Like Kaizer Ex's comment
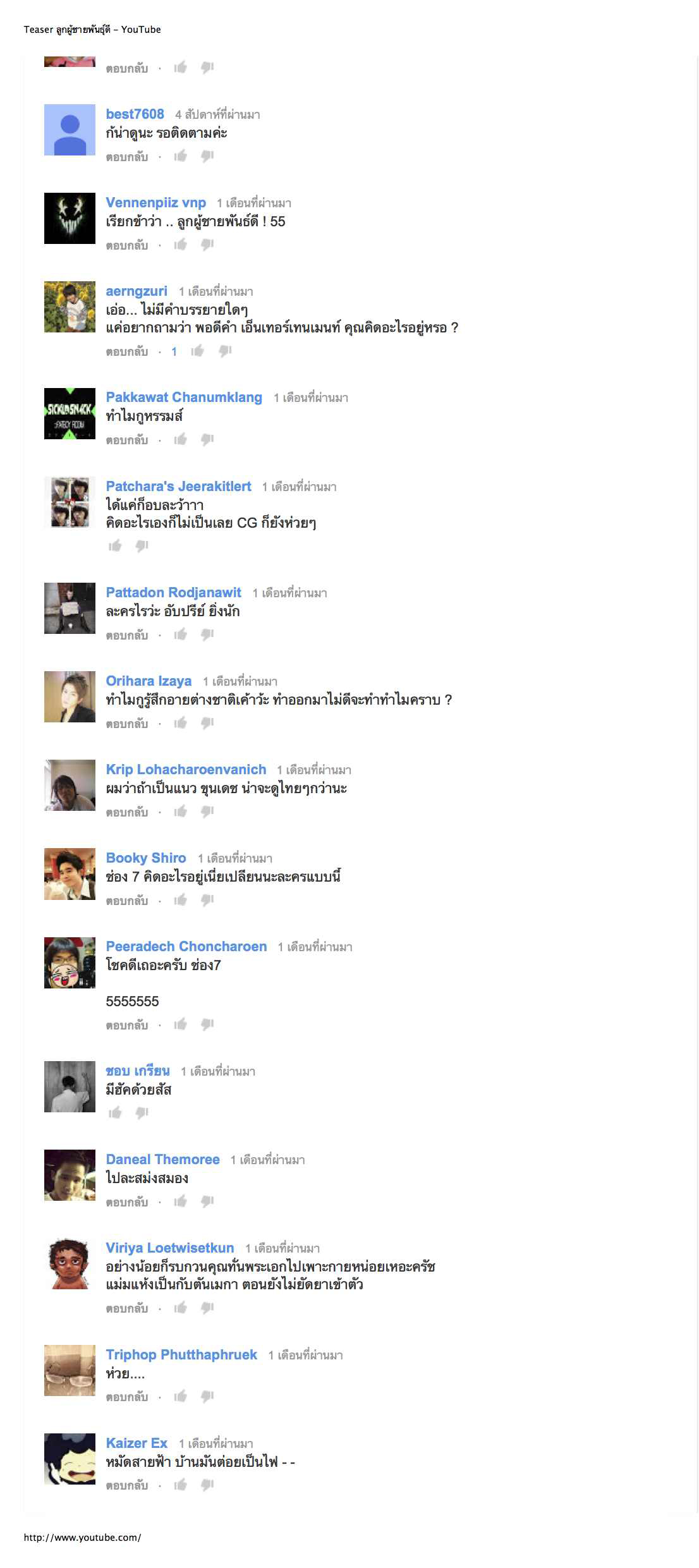Viewport: 699px width, 1568px height. [x=181, y=1485]
